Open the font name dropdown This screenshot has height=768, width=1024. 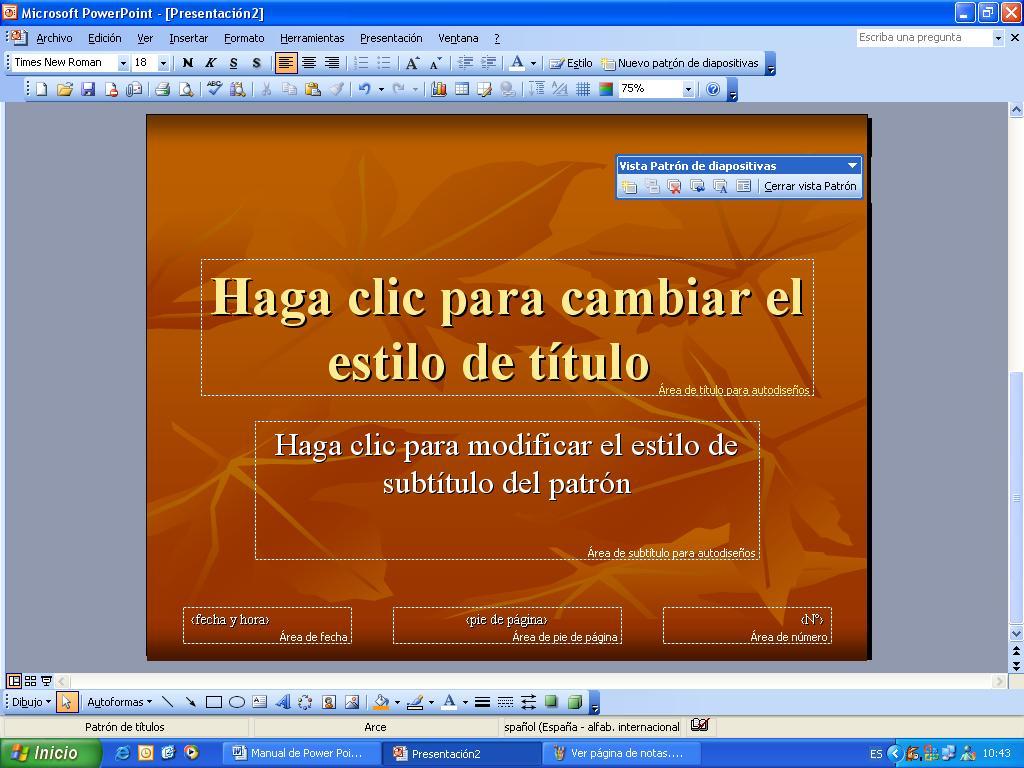(x=123, y=63)
